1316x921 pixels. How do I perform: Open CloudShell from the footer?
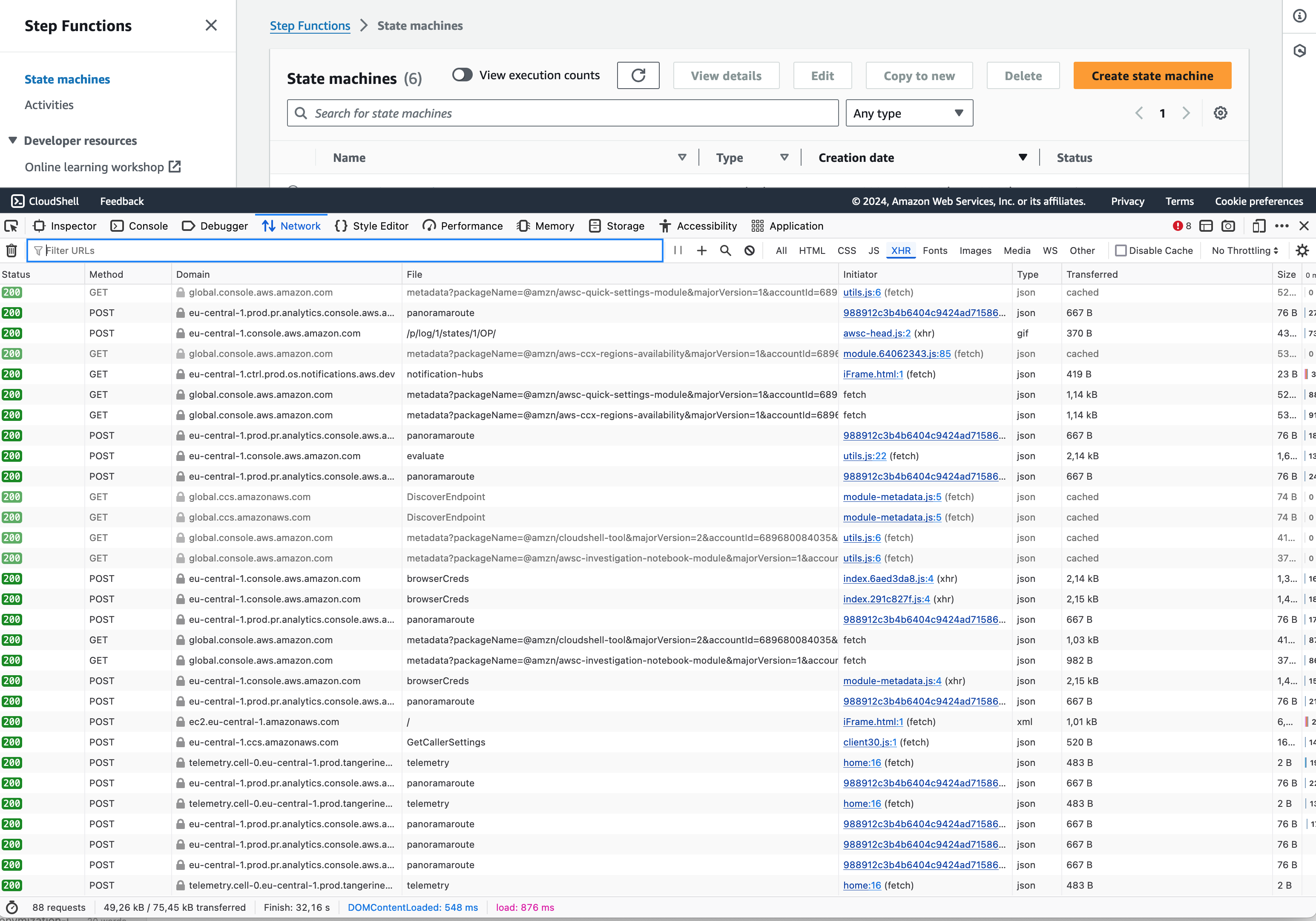point(45,201)
